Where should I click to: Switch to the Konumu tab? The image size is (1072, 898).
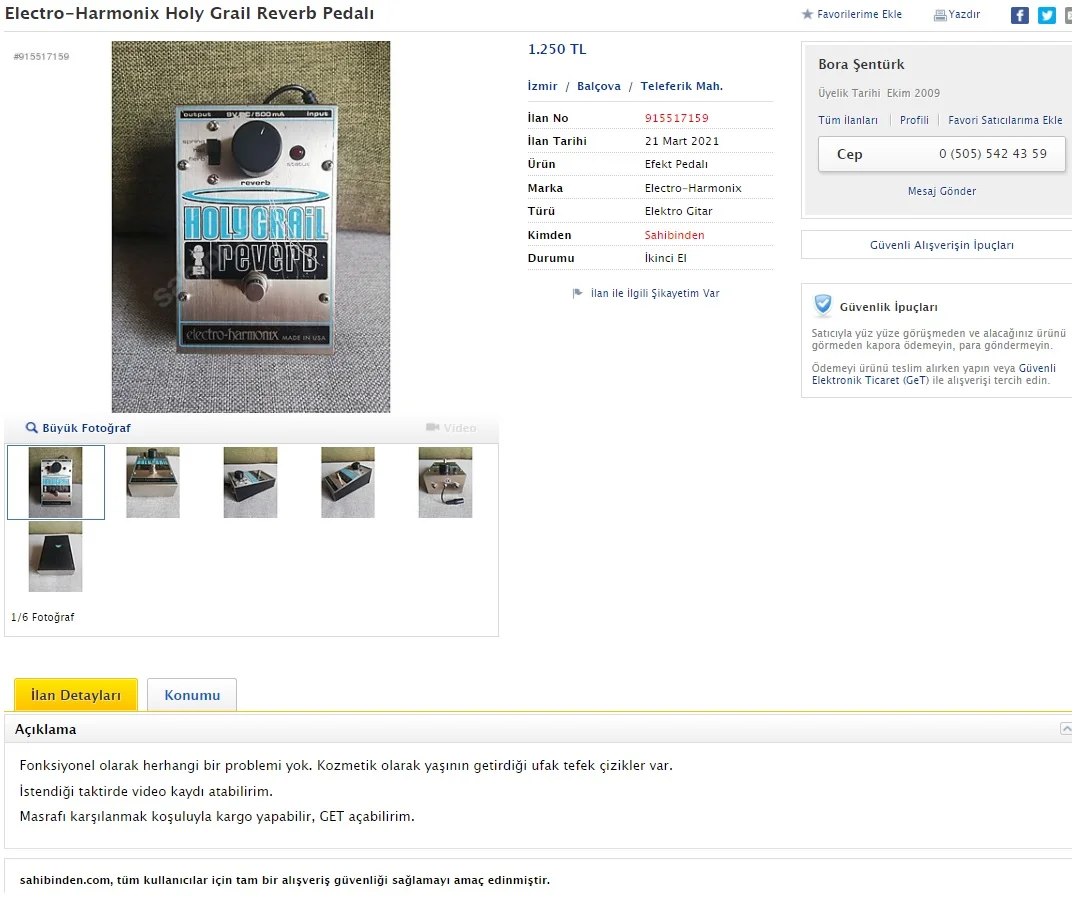click(192, 695)
